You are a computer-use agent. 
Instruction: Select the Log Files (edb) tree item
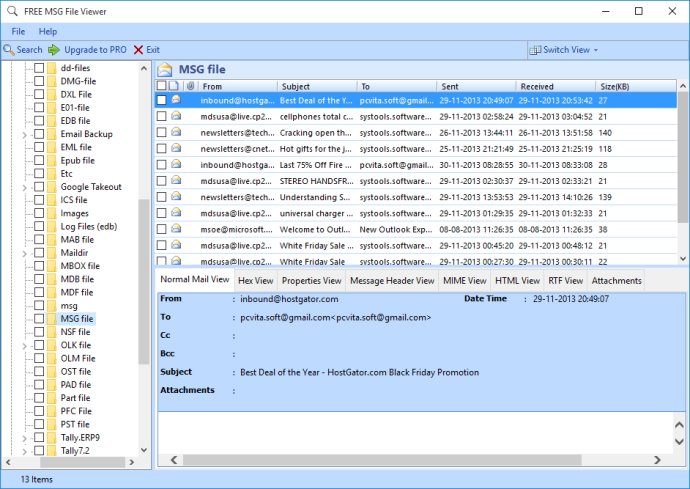click(x=88, y=226)
